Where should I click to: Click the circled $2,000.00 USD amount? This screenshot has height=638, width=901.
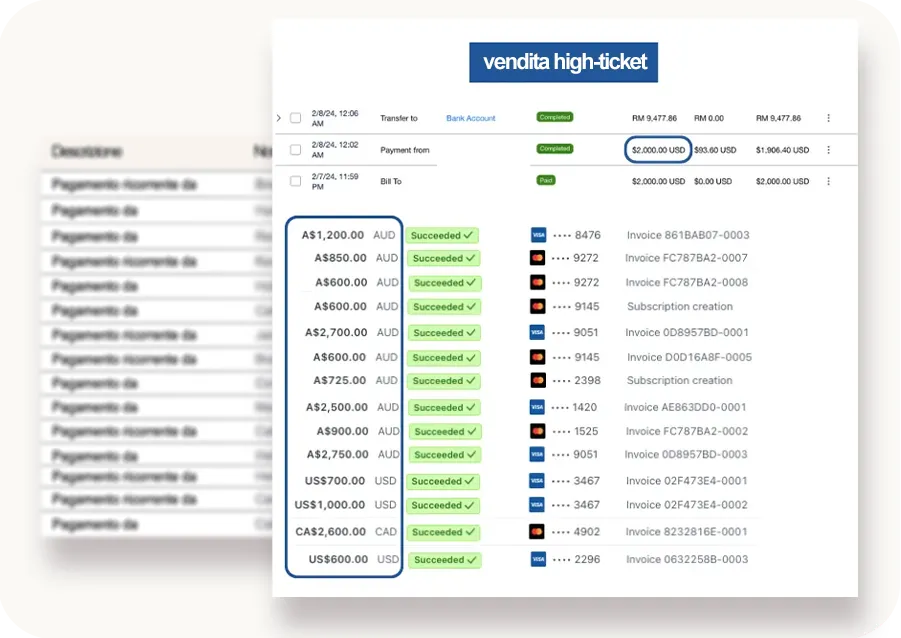658,150
